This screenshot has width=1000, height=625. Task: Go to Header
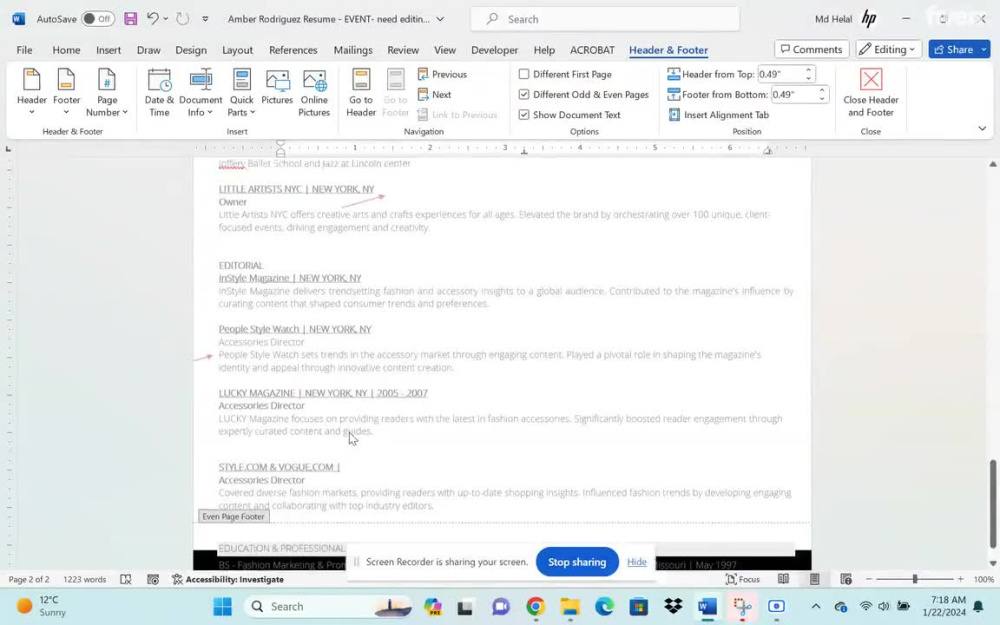pyautogui.click(x=361, y=93)
